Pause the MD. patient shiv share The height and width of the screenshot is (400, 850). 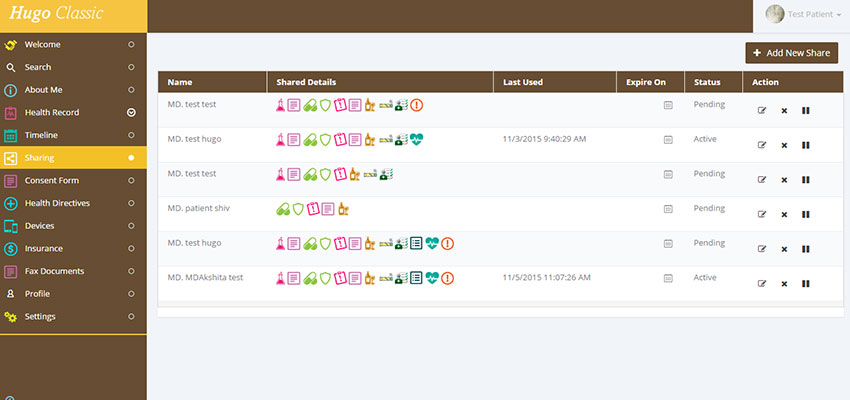(x=806, y=215)
